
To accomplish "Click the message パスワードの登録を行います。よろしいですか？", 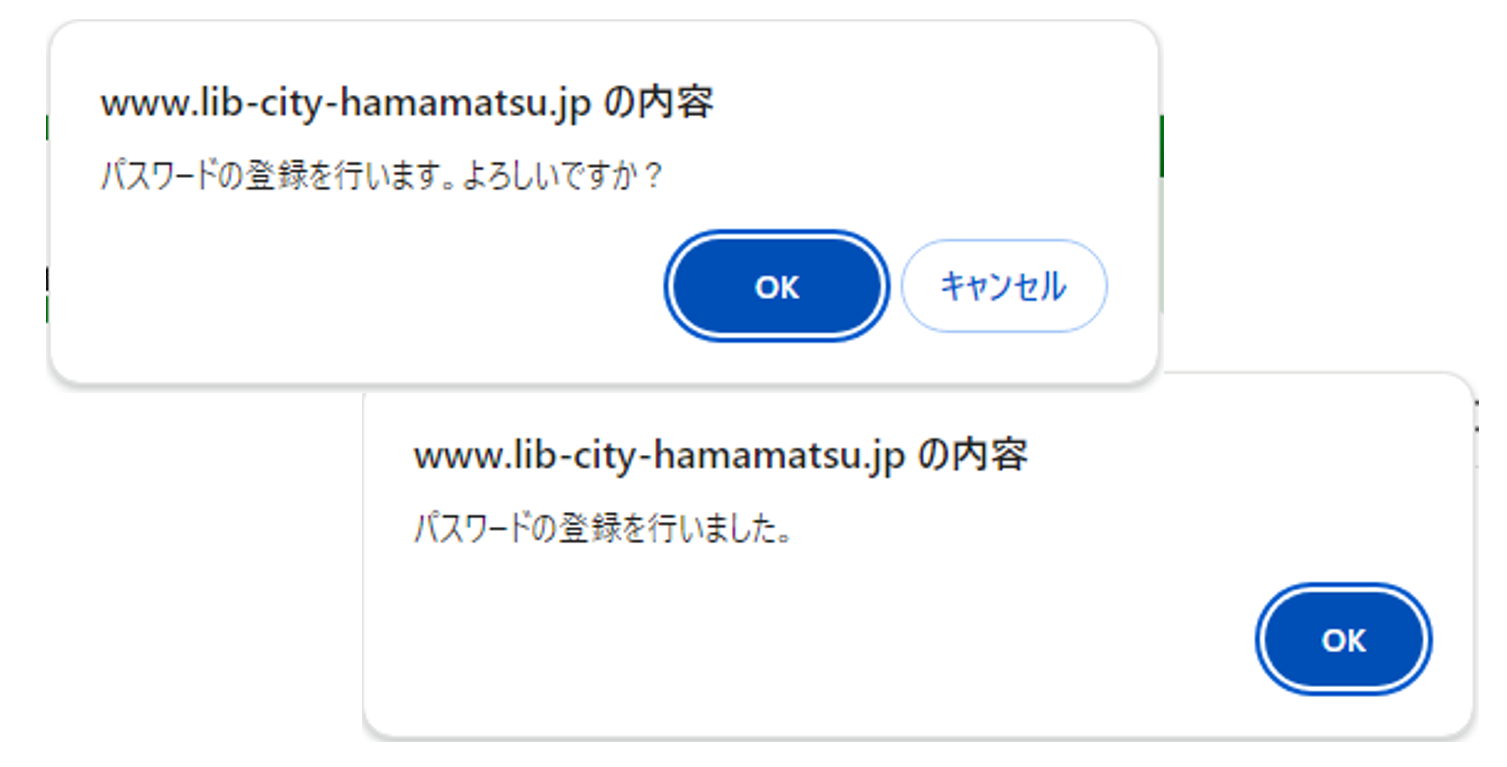I will 383,177.
